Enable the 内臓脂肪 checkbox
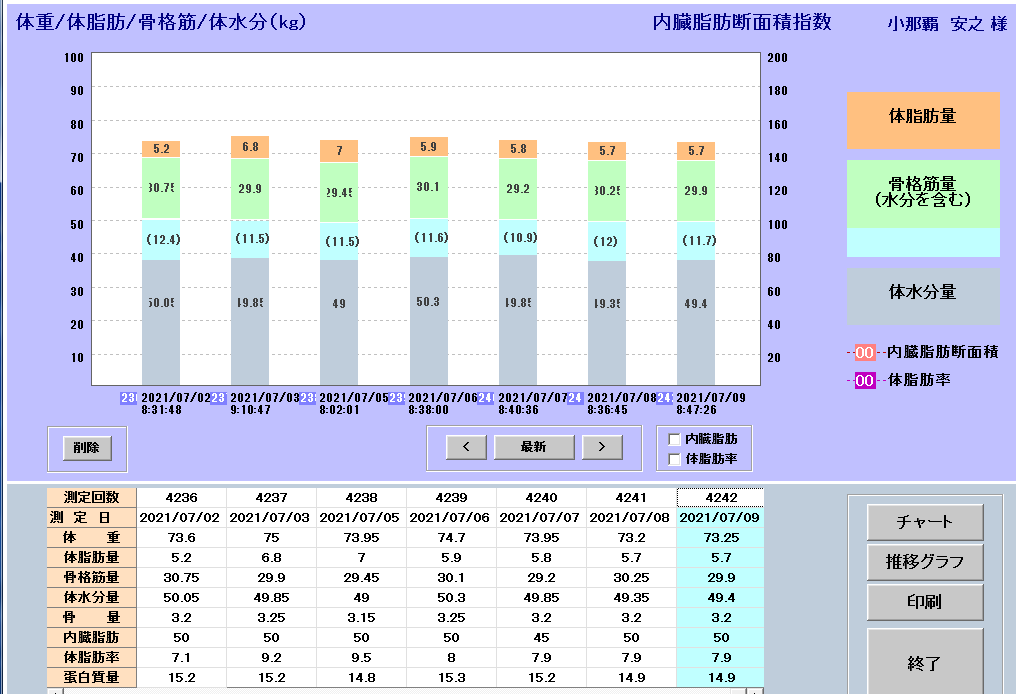Screen dimensions: 1017x694 pyautogui.click(x=675, y=439)
